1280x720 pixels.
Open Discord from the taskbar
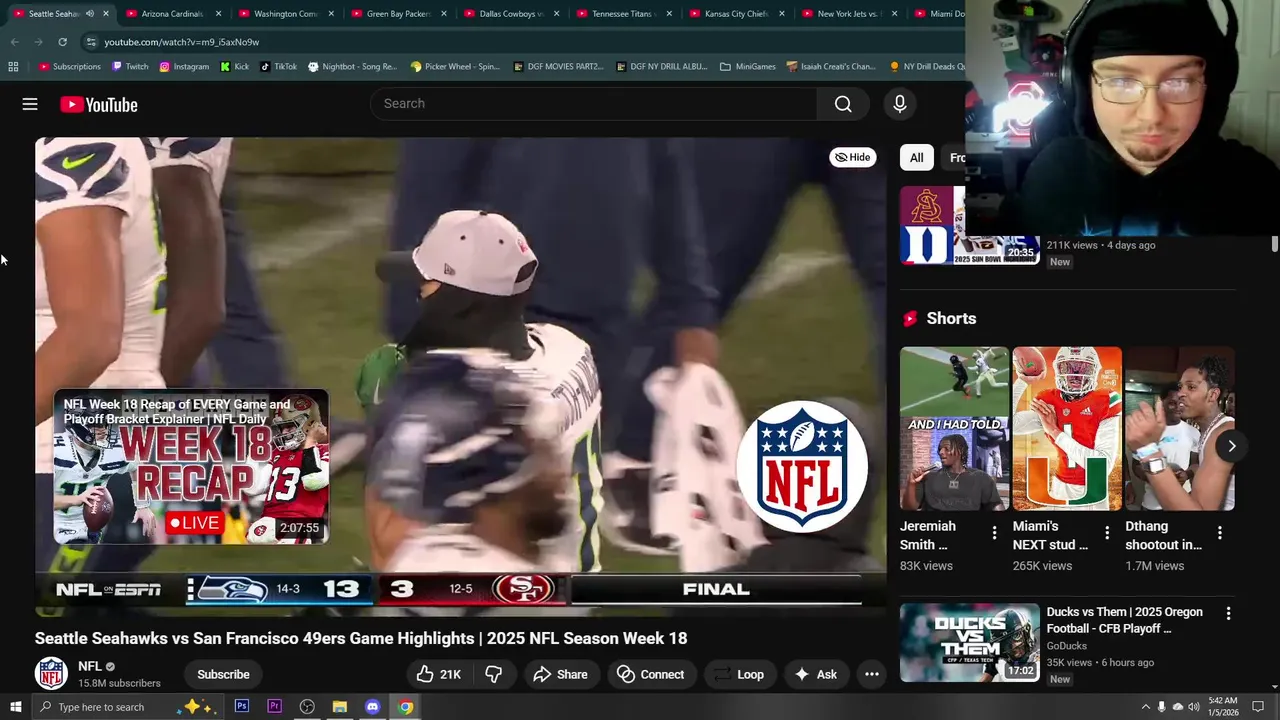(373, 707)
